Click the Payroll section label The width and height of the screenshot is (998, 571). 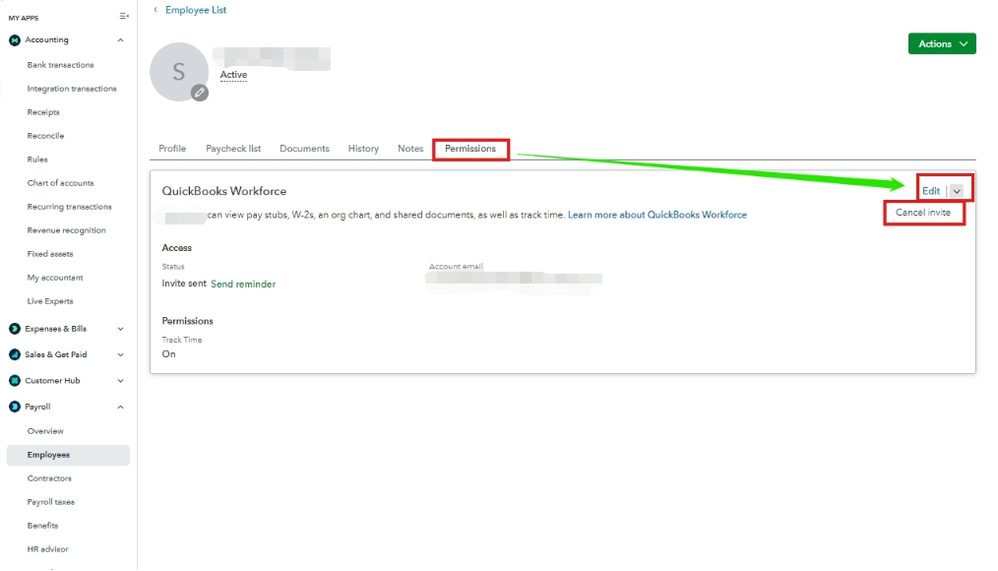point(38,407)
